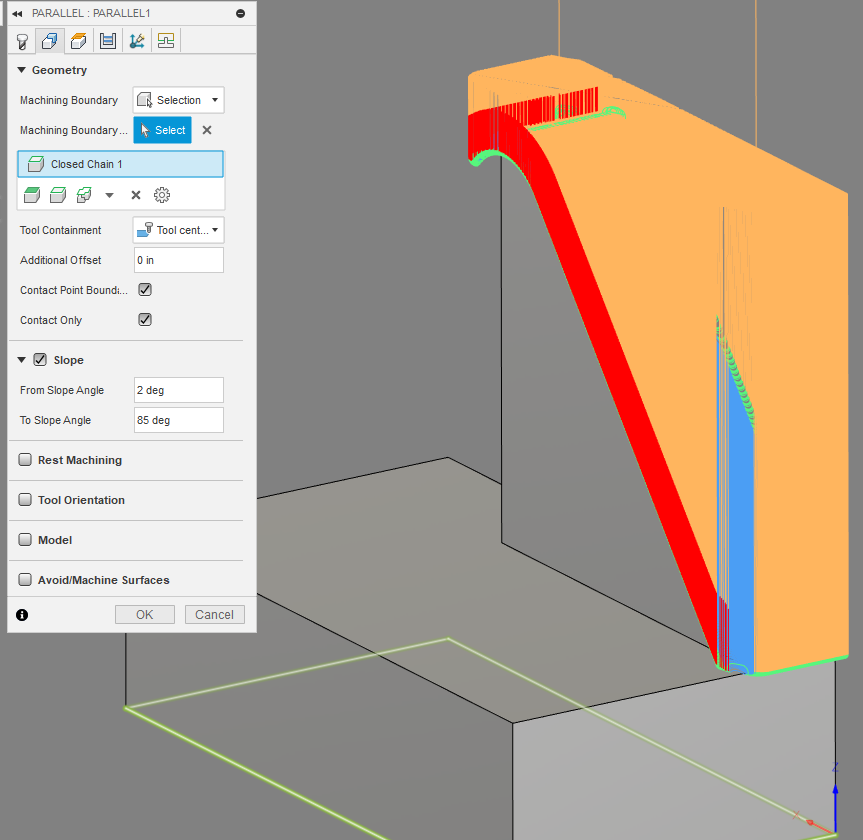Edit the From Slope Angle value field
Screen dimensions: 863x840
click(x=178, y=390)
